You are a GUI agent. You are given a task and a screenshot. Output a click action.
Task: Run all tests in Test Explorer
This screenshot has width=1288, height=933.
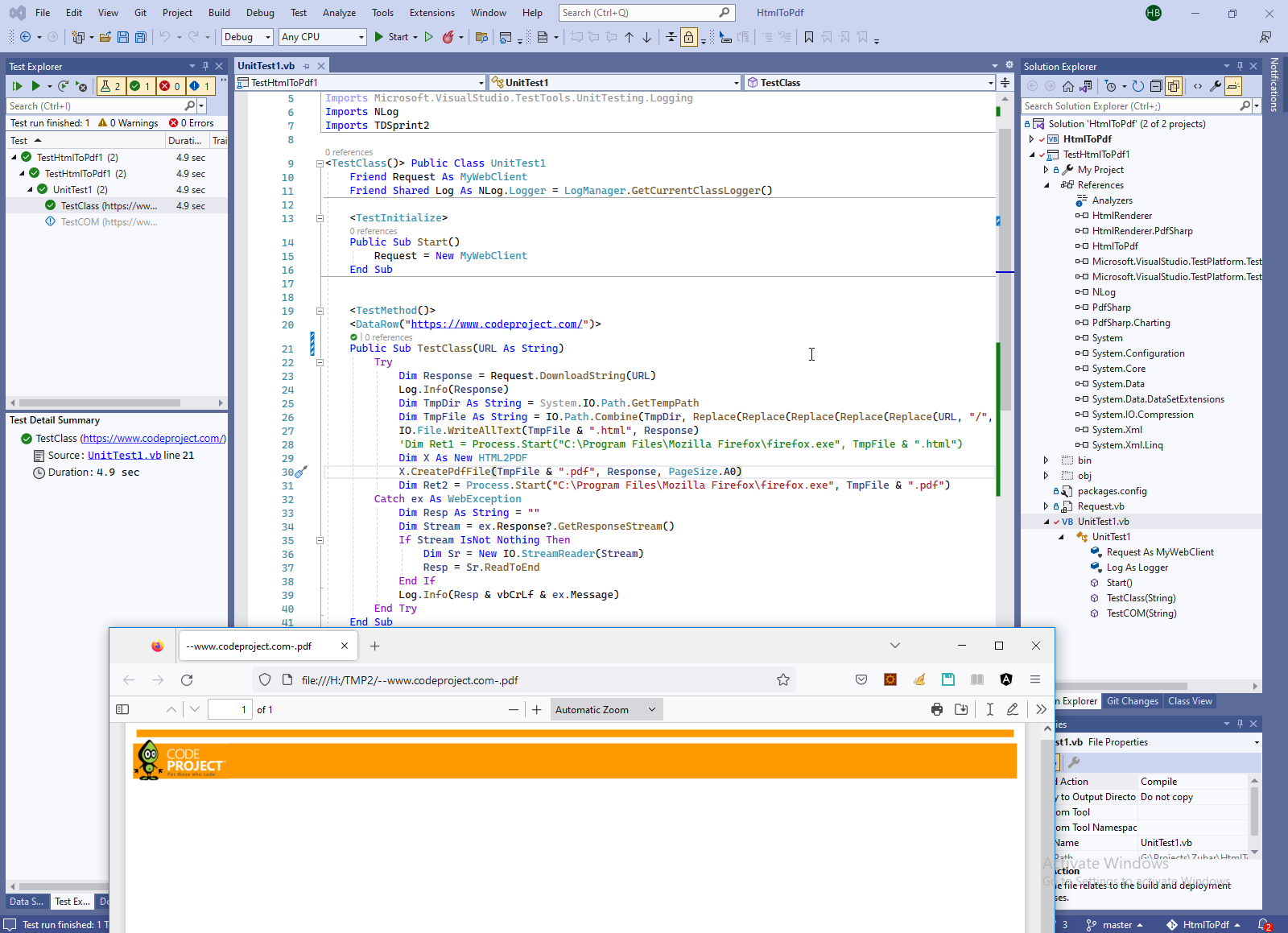17,86
